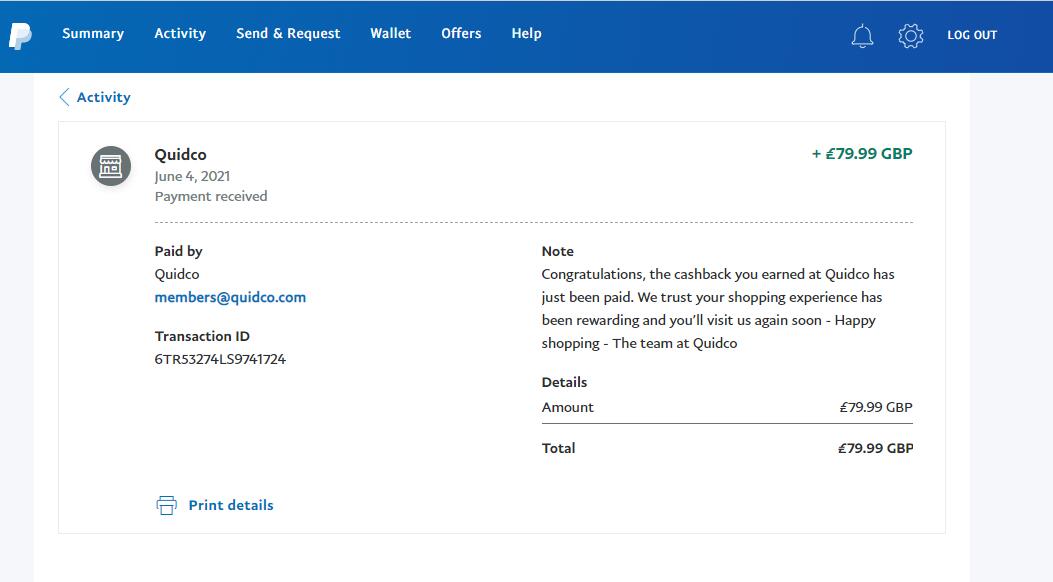Click the Quidco payment title
Screen dimensions: 1053x582
180,155
